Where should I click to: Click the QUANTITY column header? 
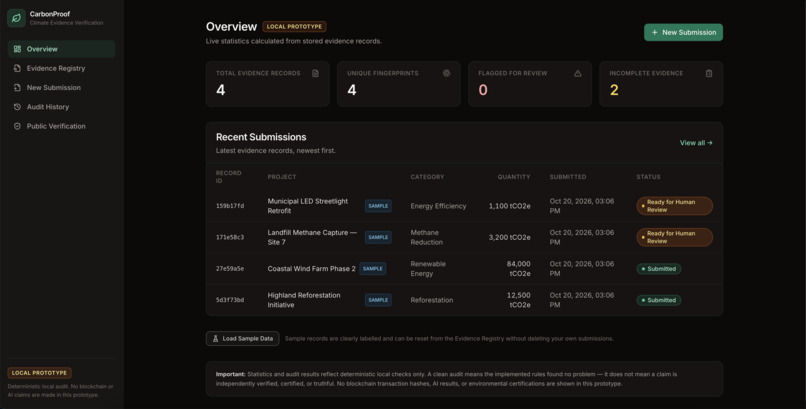click(x=514, y=177)
